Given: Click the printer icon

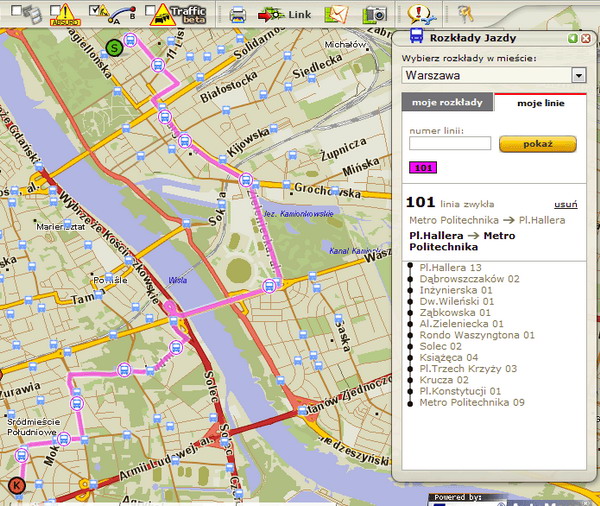Looking at the screenshot, I should [237, 15].
